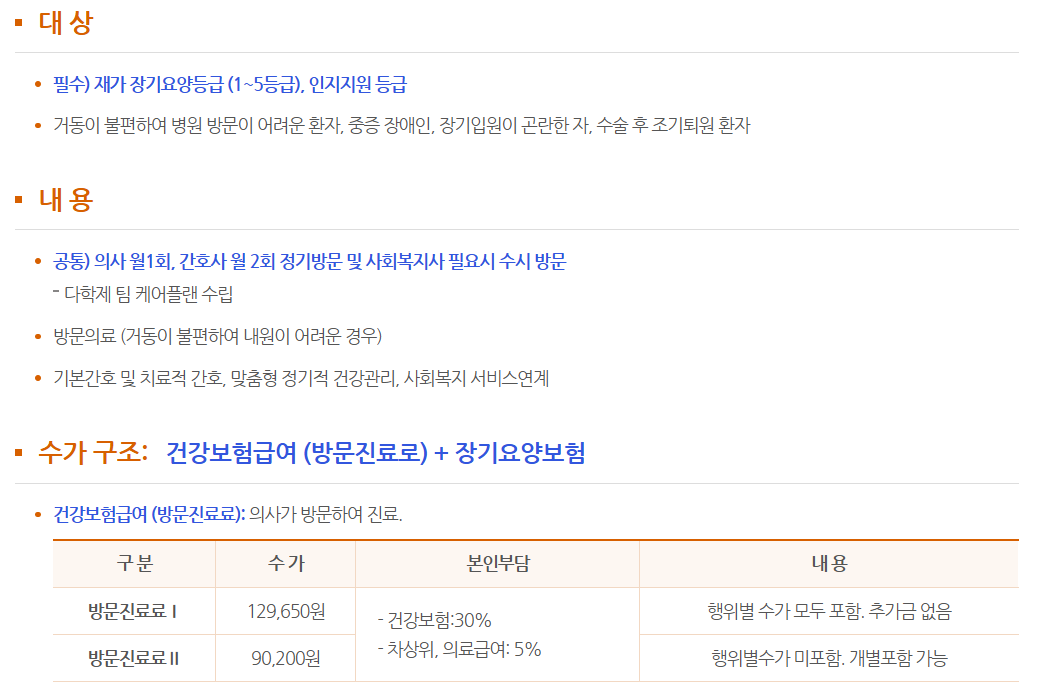The height and width of the screenshot is (696, 1037).
Task: Select the 방문진료료 I row label
Action: tap(133, 611)
